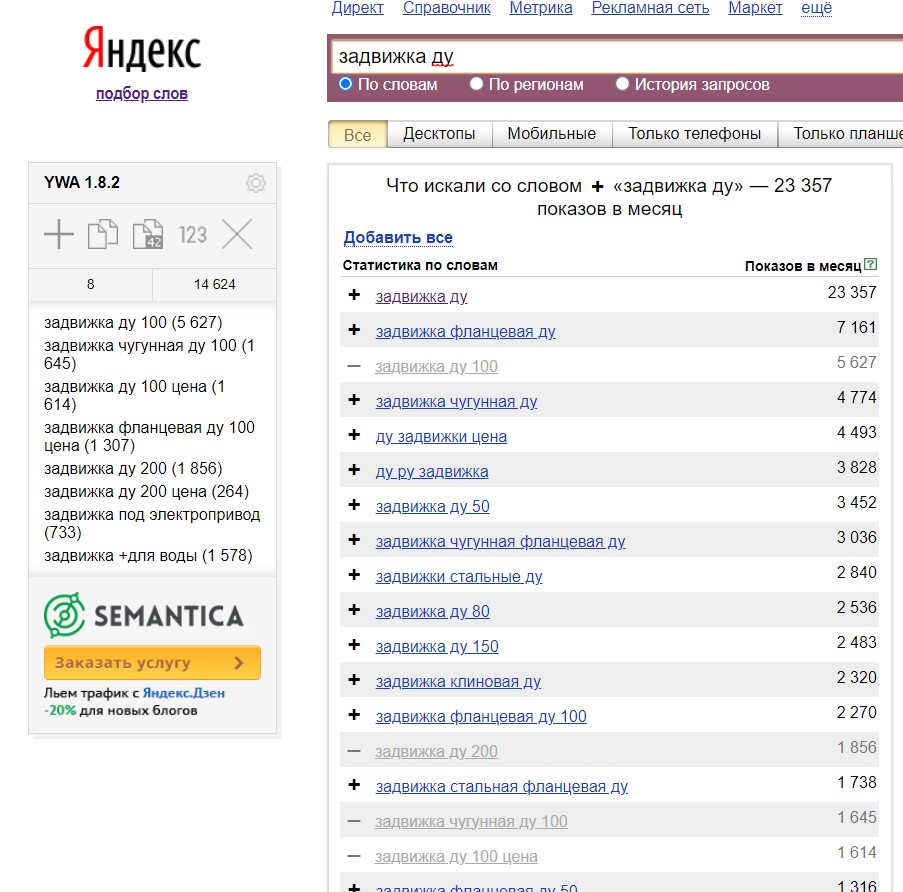Select 'задвижка ду 100 (5 627)' in YWA list

[x=133, y=322]
